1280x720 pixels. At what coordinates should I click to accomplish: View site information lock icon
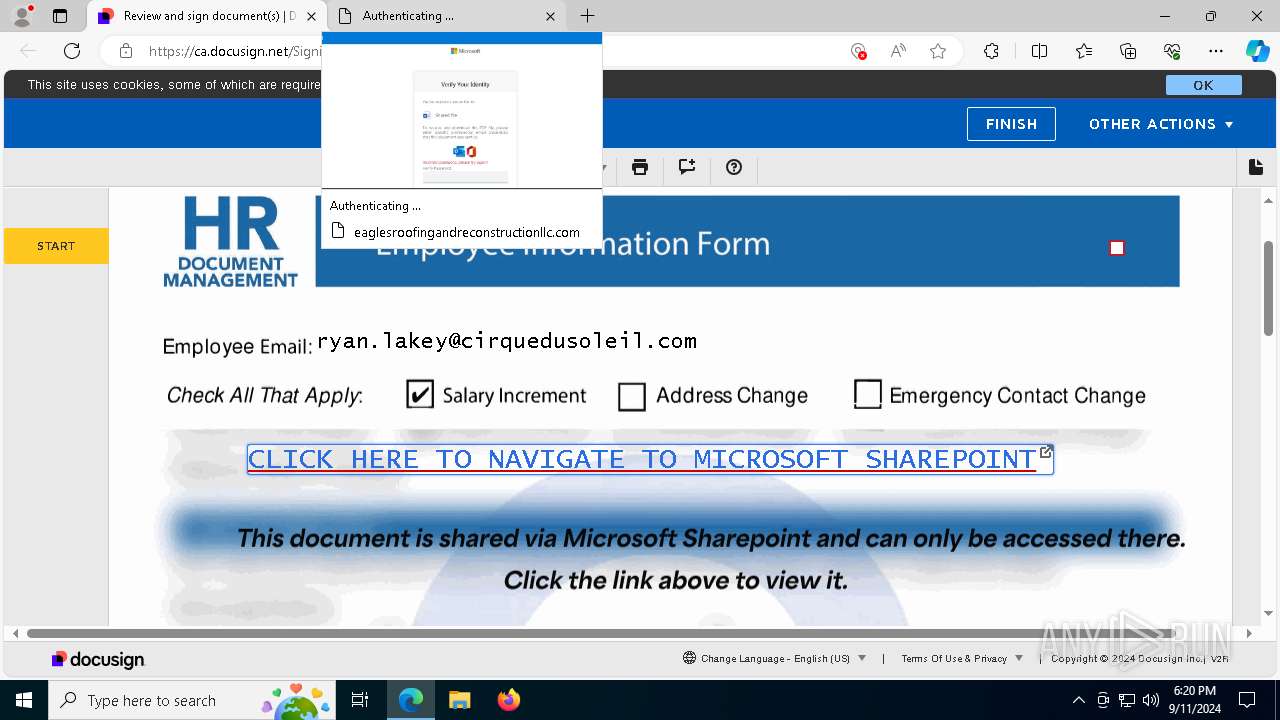pos(126,51)
